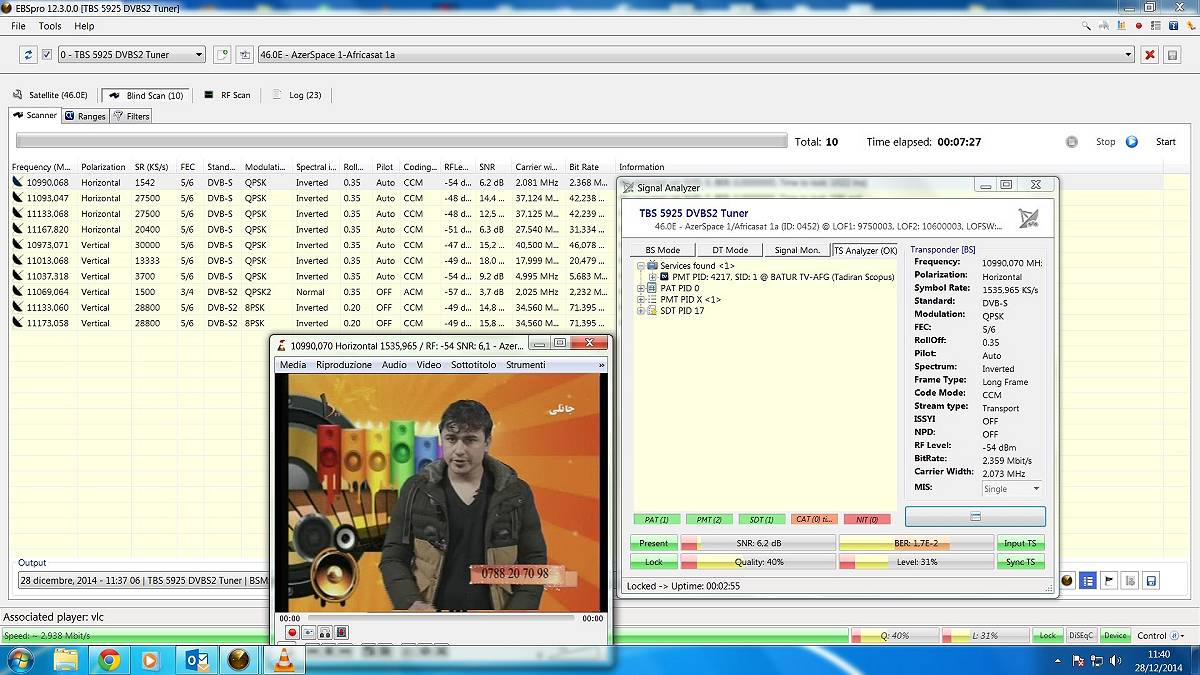
Task: Open the File menu
Action: click(x=18, y=26)
